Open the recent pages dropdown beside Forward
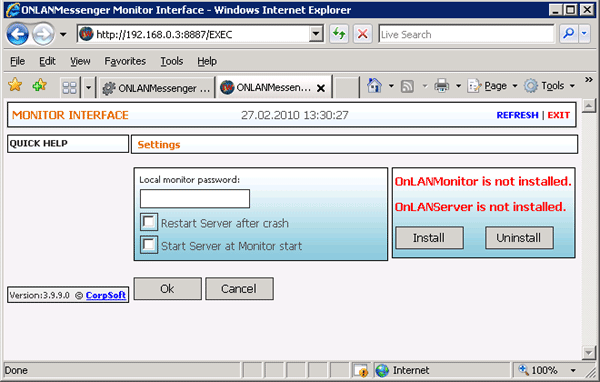The height and width of the screenshot is (382, 600). pyautogui.click(x=63, y=35)
